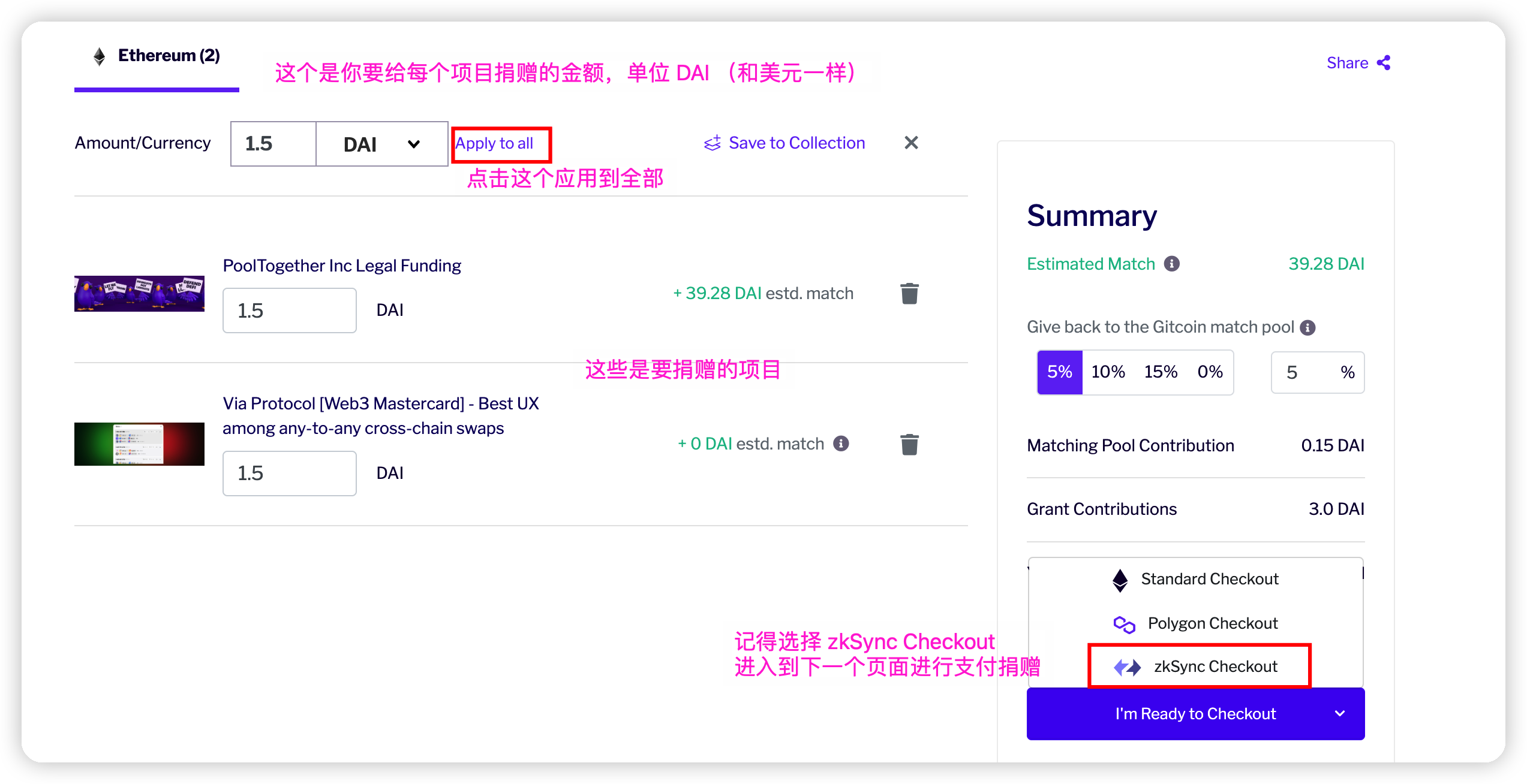Close the Amount/Currency bar with X

[911, 143]
